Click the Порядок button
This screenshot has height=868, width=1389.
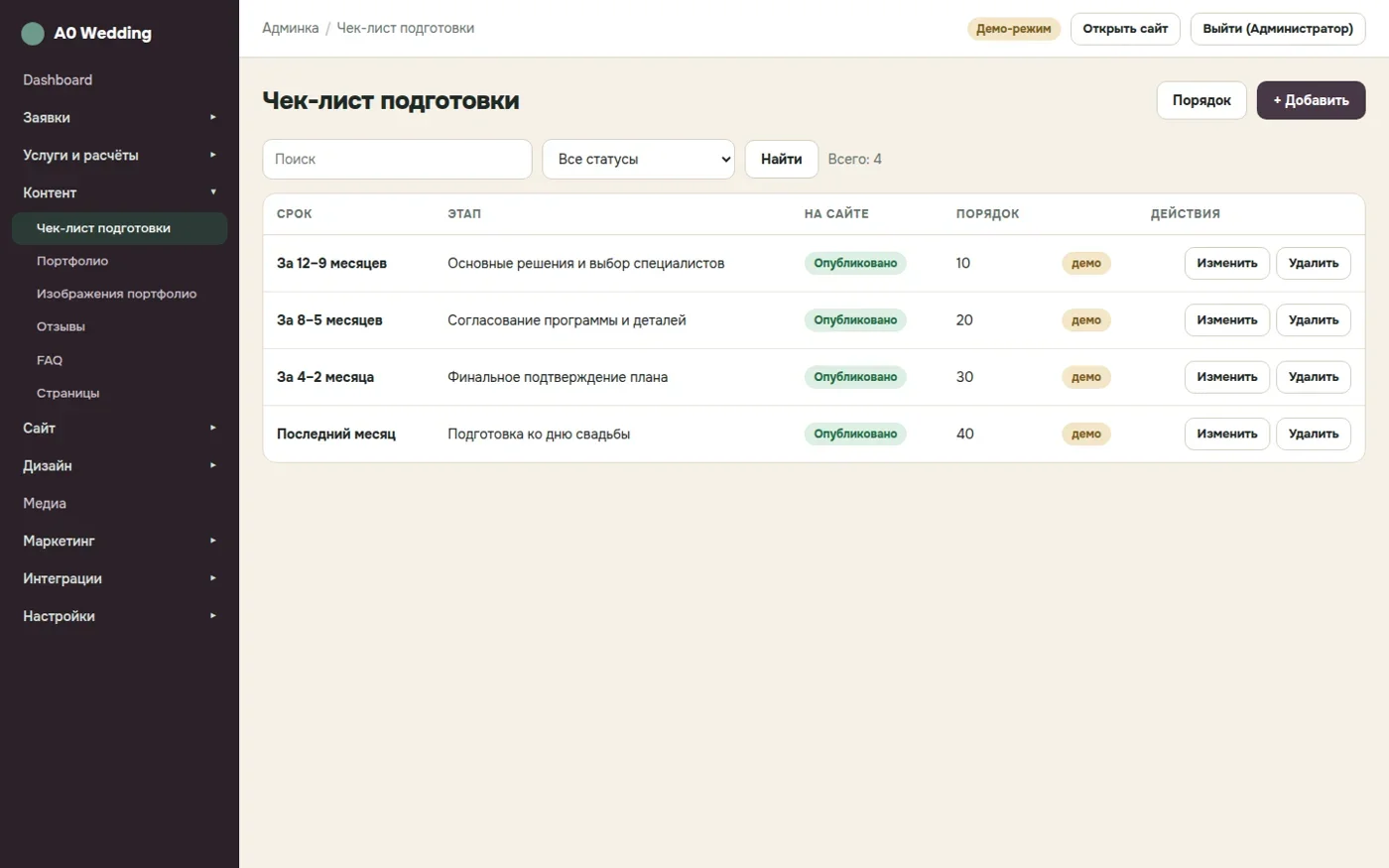click(1201, 100)
